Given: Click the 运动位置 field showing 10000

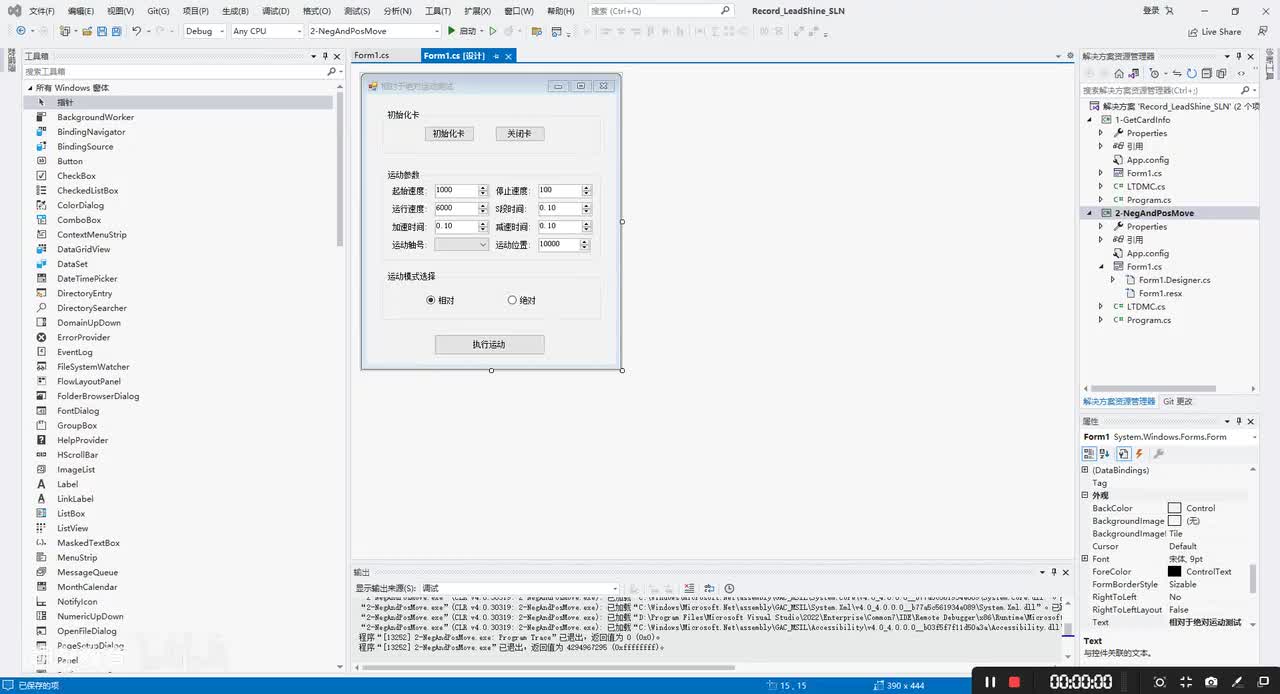Looking at the screenshot, I should point(560,244).
